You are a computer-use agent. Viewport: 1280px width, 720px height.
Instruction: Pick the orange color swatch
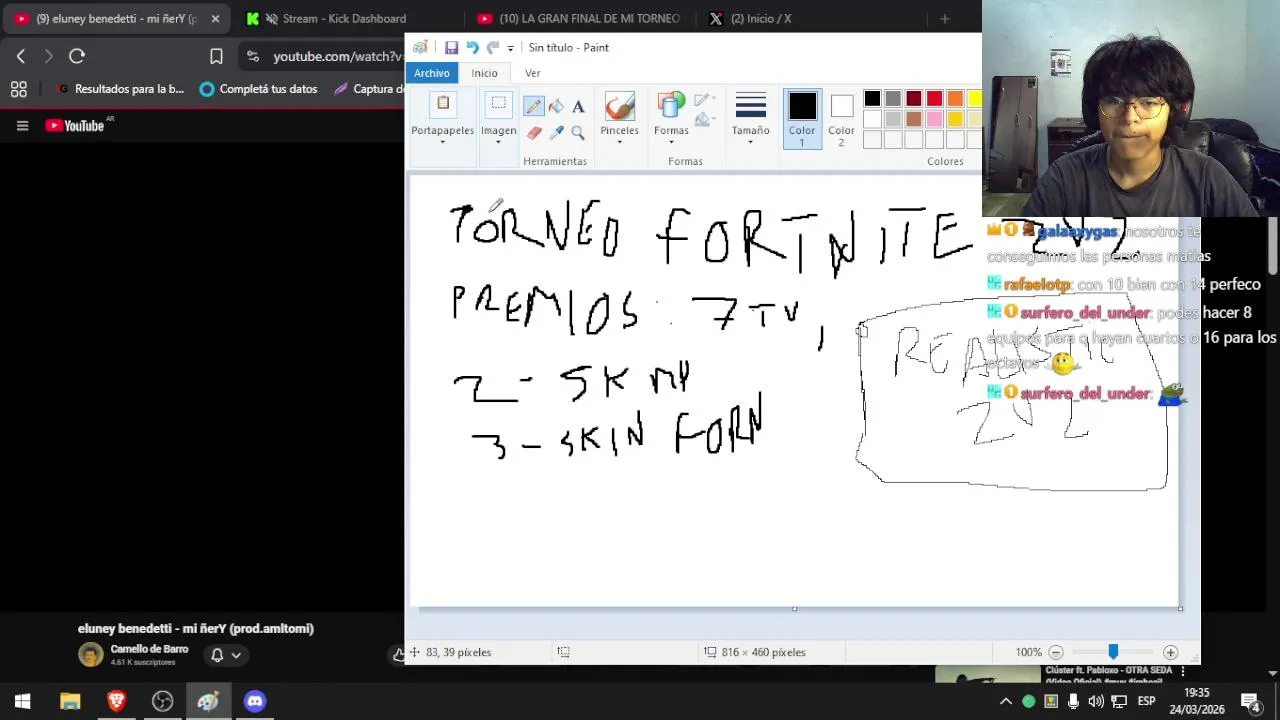(955, 98)
